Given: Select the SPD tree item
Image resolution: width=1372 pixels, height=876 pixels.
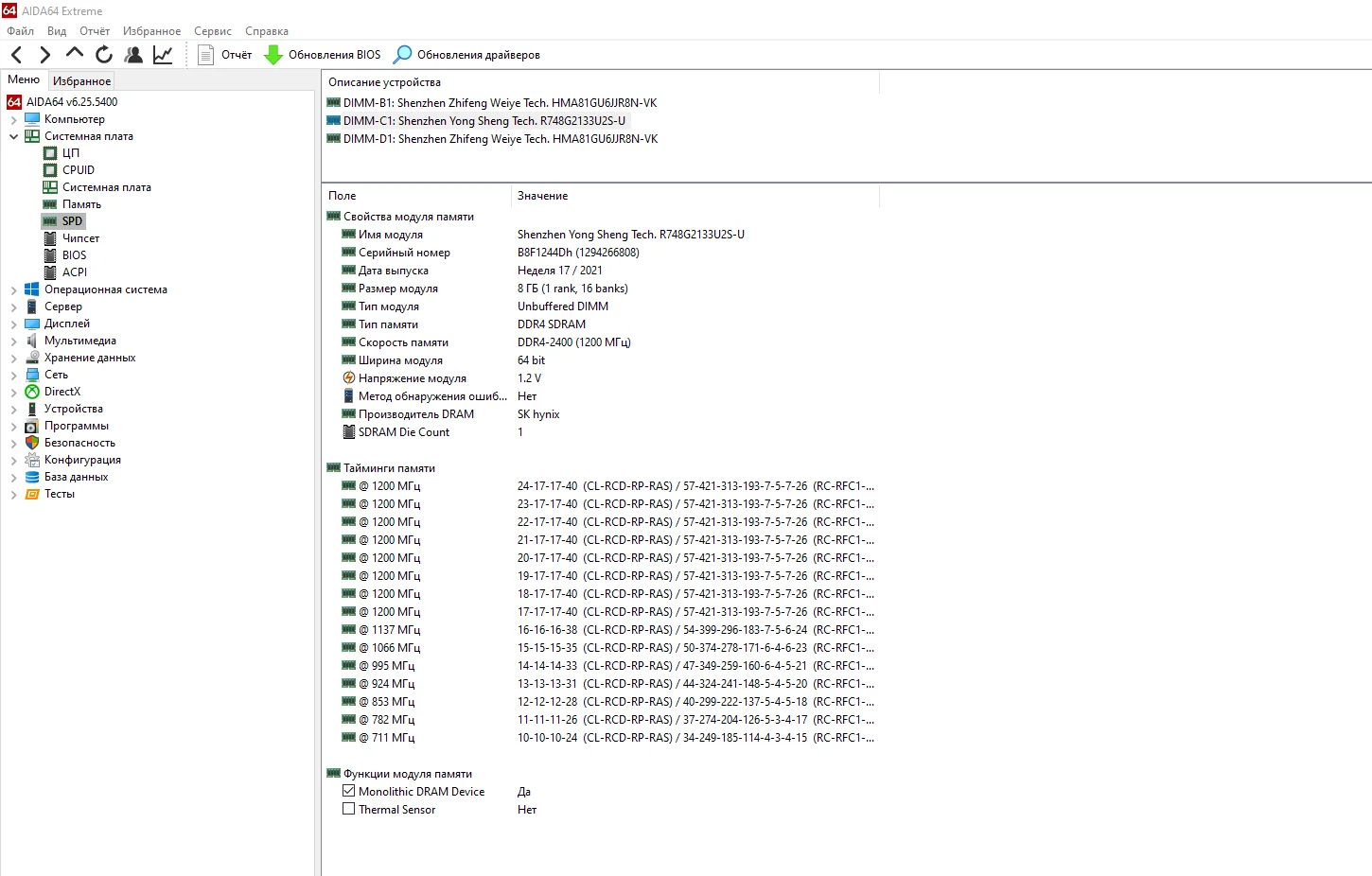Looking at the screenshot, I should 72,221.
